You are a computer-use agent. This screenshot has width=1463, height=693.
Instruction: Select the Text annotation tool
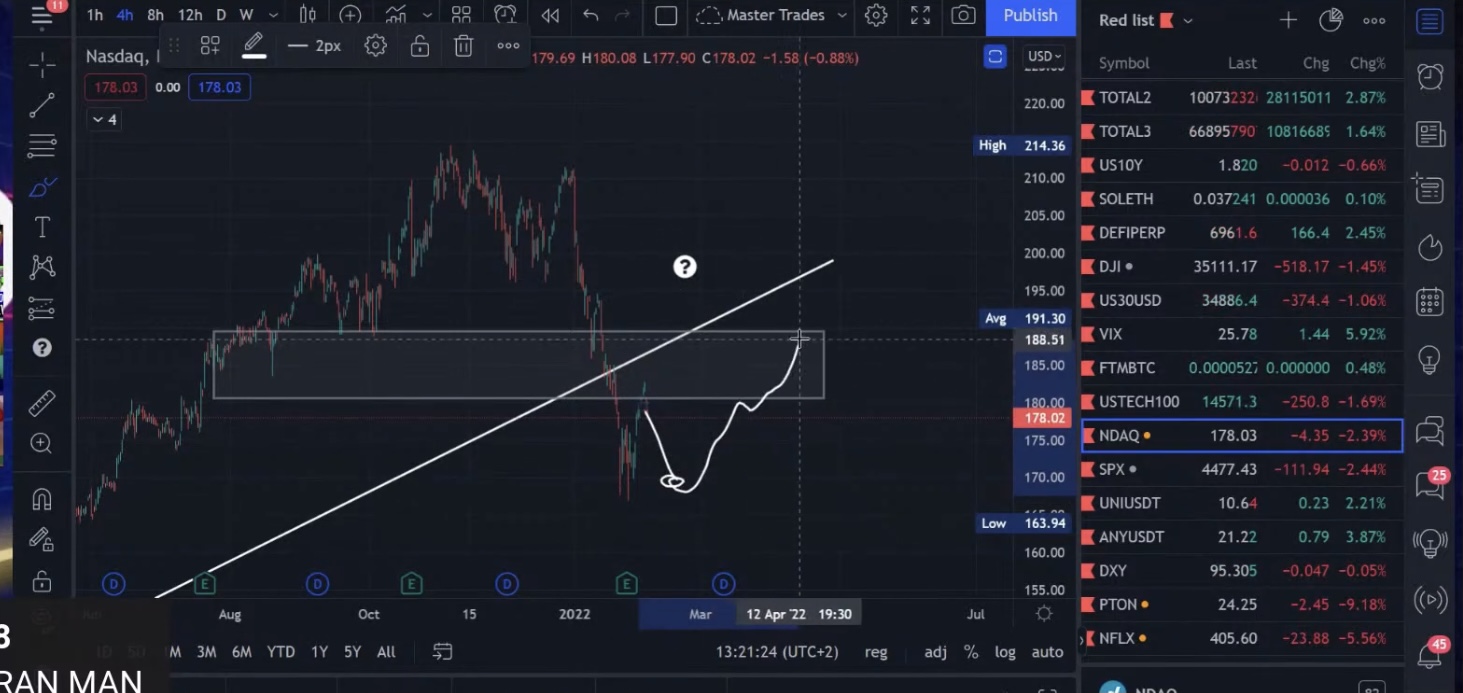pos(42,228)
